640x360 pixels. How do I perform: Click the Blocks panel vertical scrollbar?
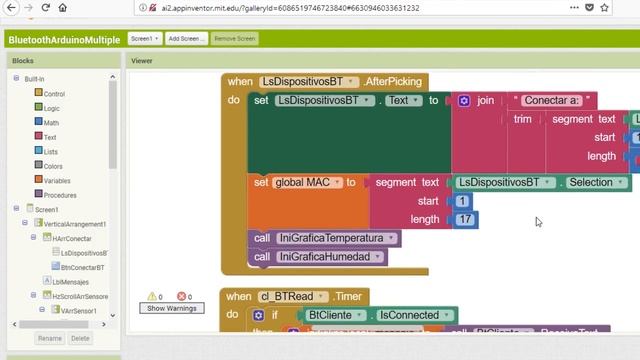pyautogui.click(x=113, y=124)
